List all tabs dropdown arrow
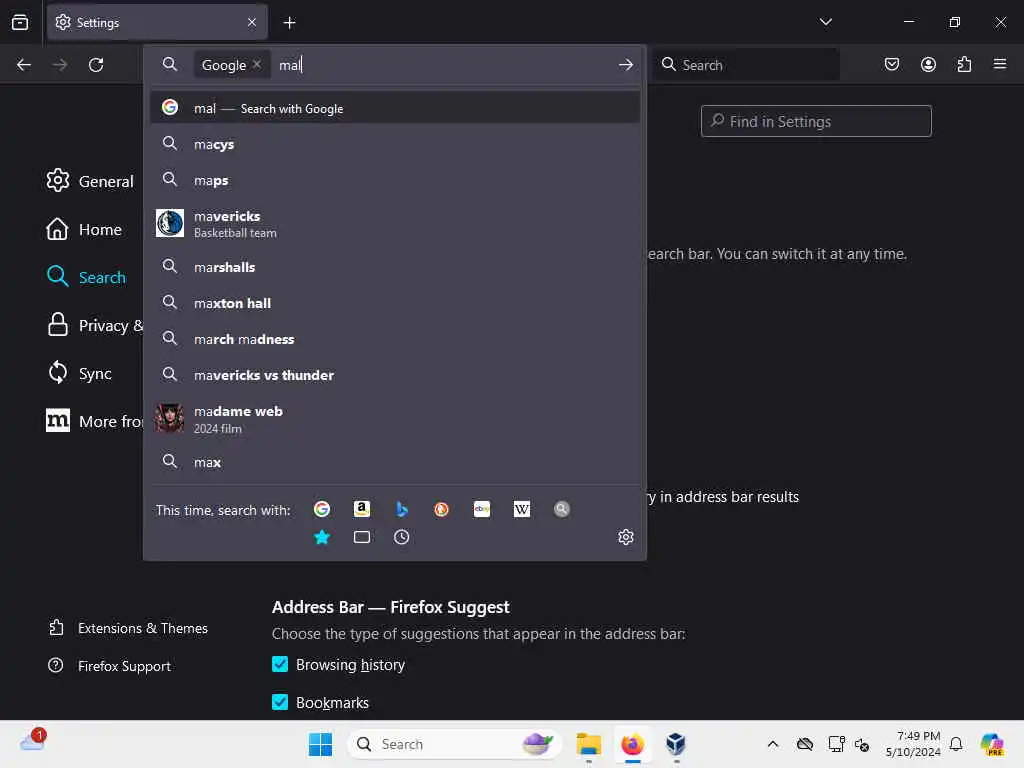Screen dimensions: 1024x768 825,22
